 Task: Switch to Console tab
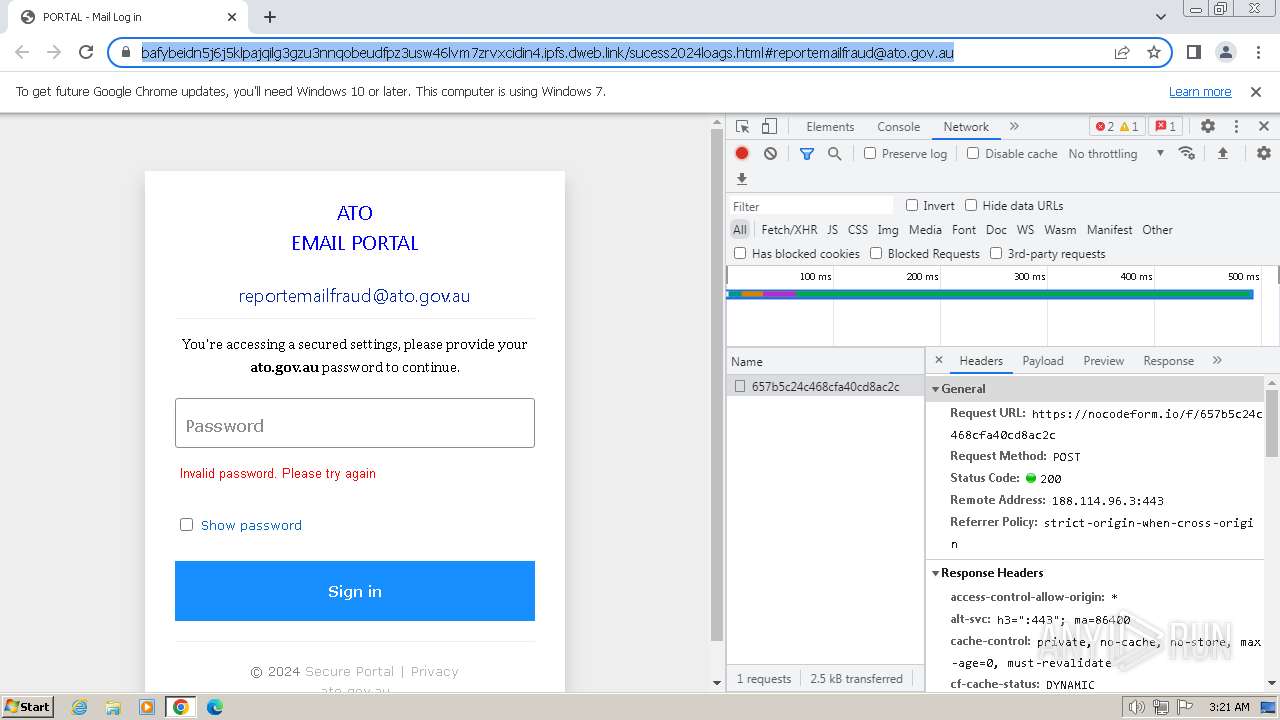(x=898, y=127)
